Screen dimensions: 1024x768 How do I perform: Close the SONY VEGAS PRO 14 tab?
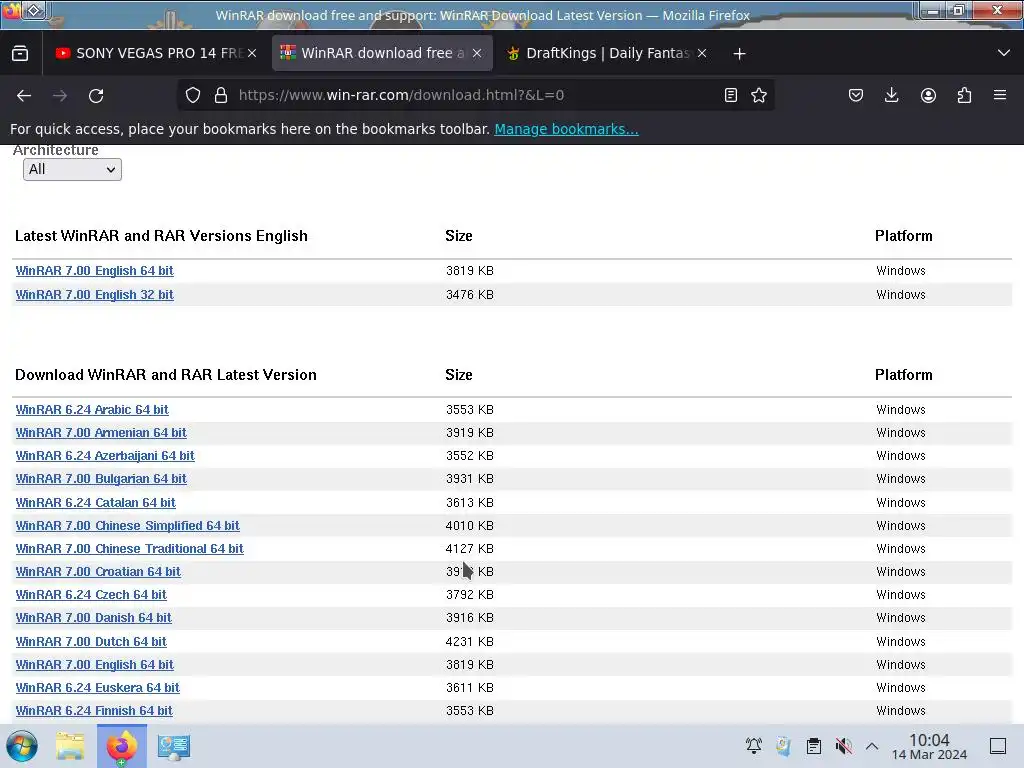coord(252,54)
